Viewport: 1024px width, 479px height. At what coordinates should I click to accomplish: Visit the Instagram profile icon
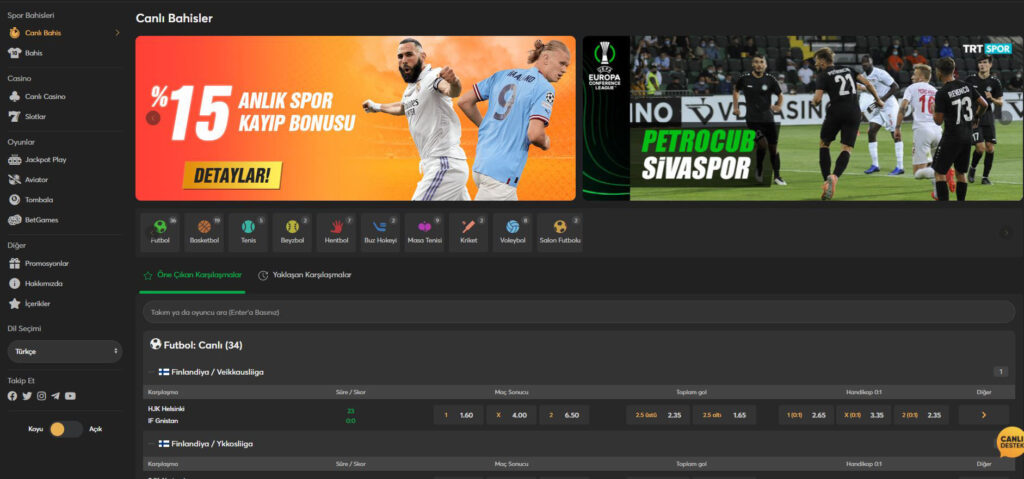[x=41, y=396]
